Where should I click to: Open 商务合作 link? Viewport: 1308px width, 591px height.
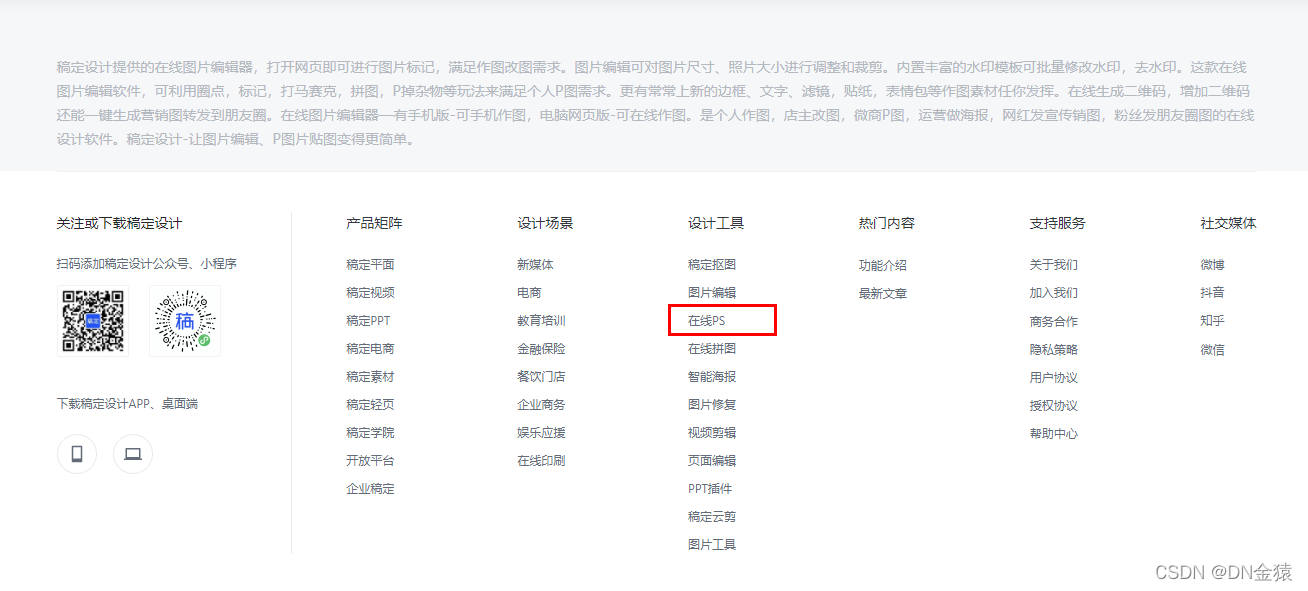pyautogui.click(x=1054, y=322)
